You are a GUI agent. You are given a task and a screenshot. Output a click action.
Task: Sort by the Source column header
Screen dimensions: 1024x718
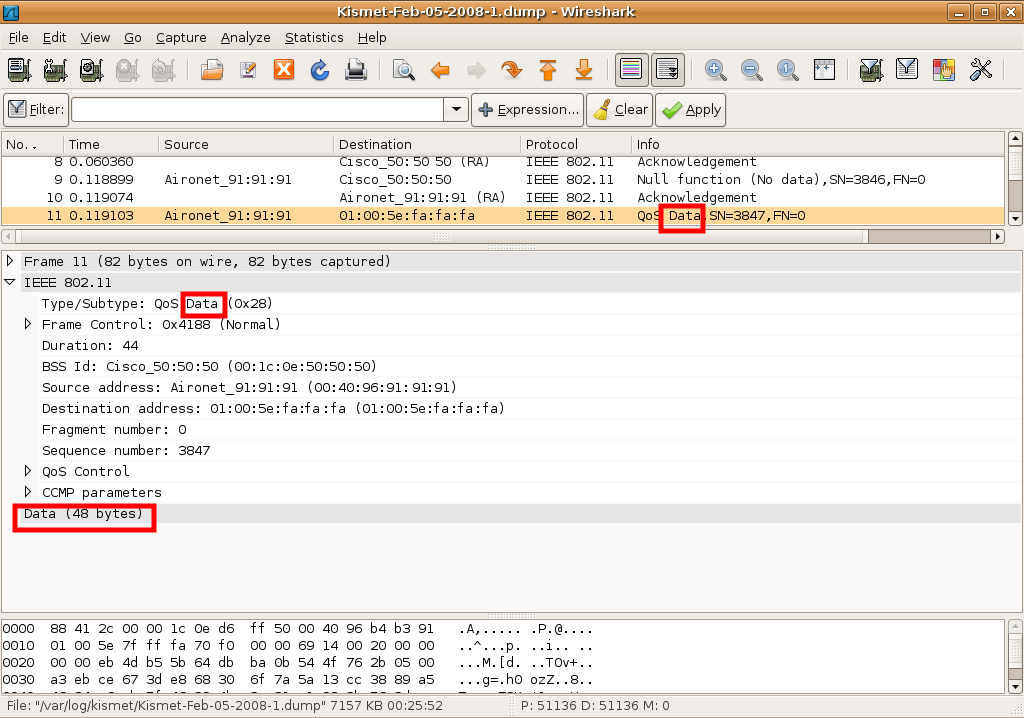246,144
